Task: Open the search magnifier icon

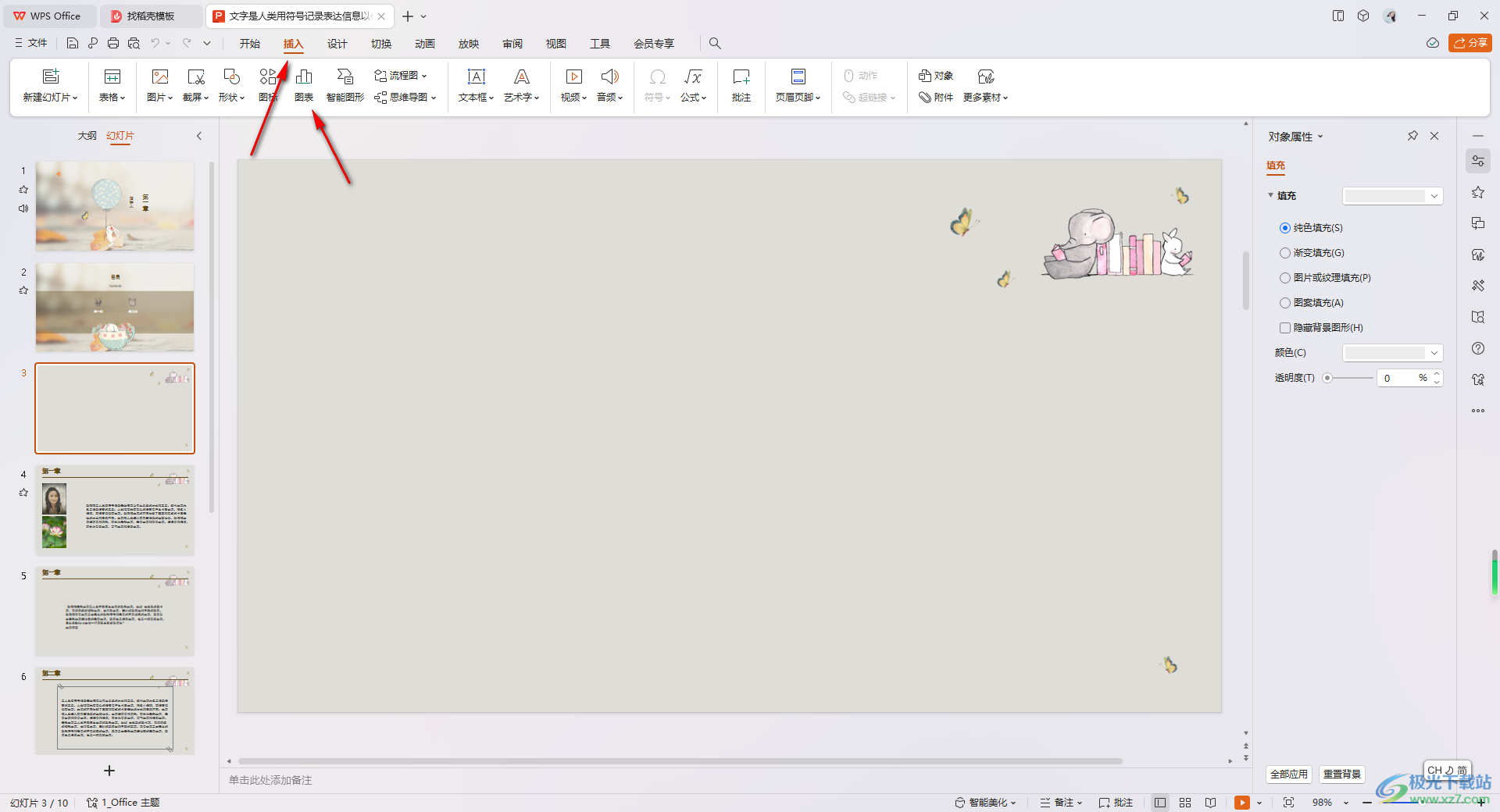Action: click(715, 44)
